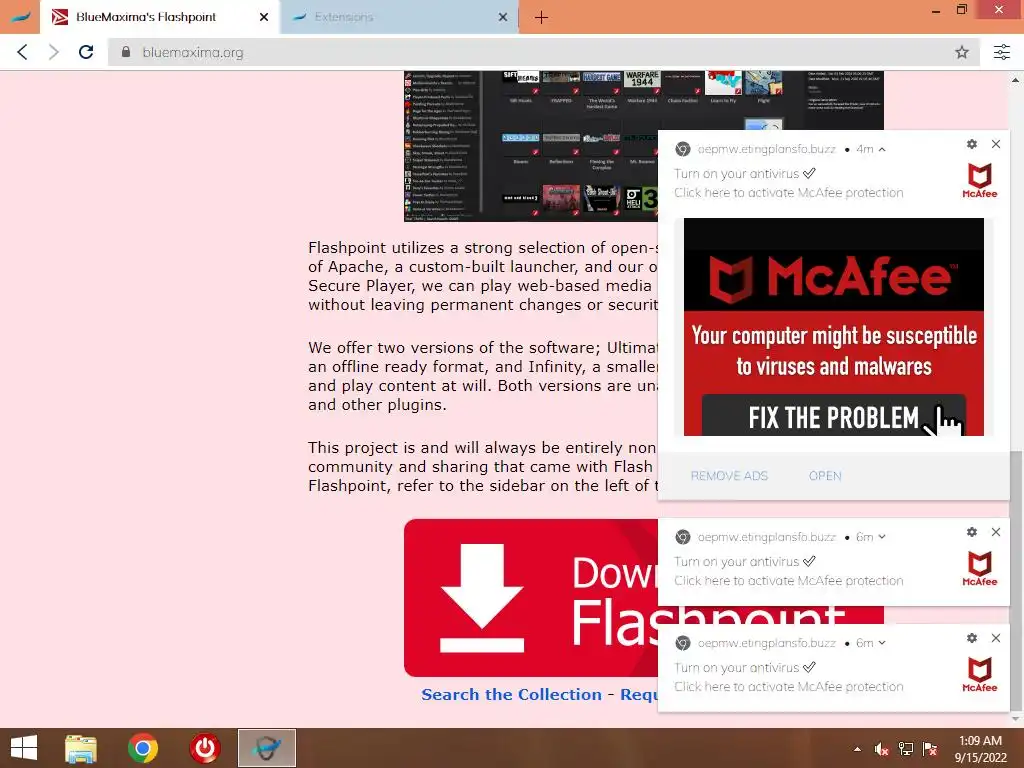Launch Google Chrome from the taskbar
1024x768 pixels.
point(143,748)
